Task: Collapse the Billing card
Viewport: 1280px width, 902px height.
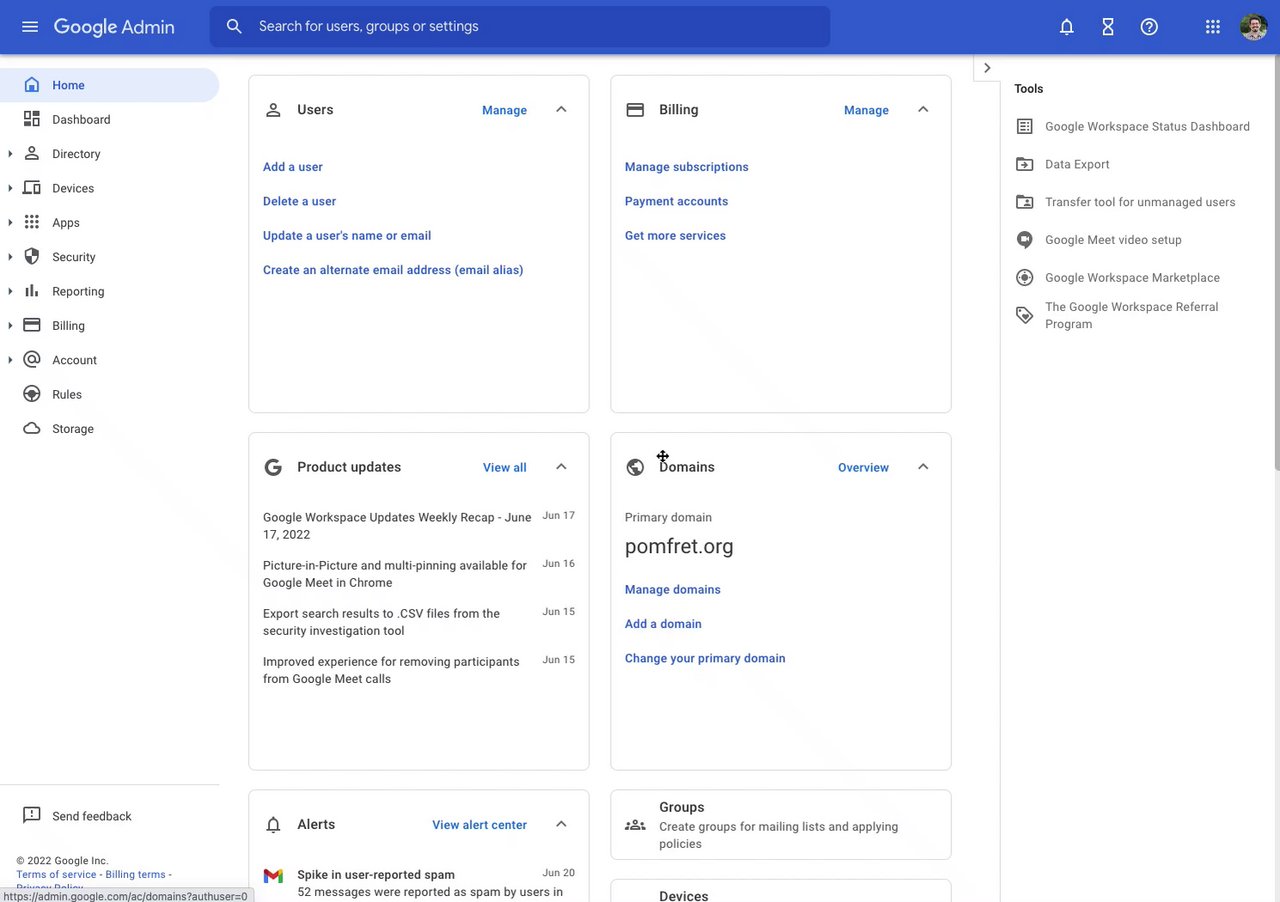Action: coord(923,110)
